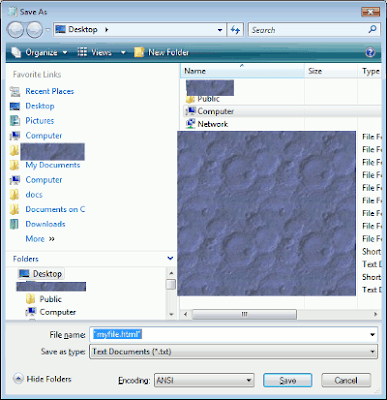Sort by the Name column header
This screenshot has height=400, width=387.
click(x=242, y=71)
